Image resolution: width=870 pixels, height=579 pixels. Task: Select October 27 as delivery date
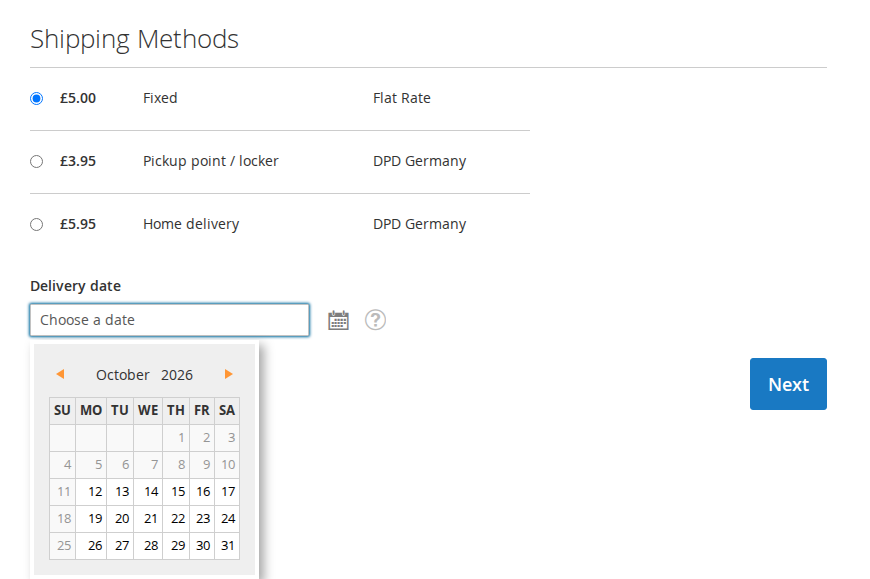click(120, 546)
